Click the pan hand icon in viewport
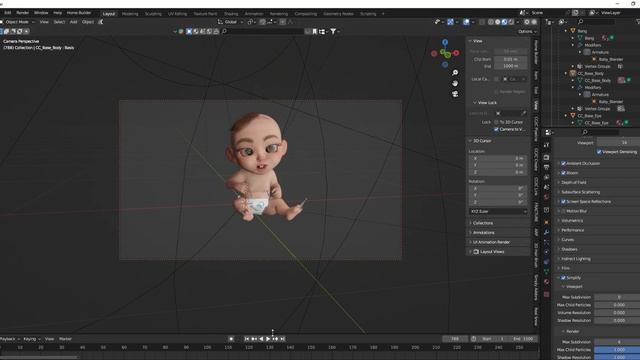 click(x=455, y=83)
